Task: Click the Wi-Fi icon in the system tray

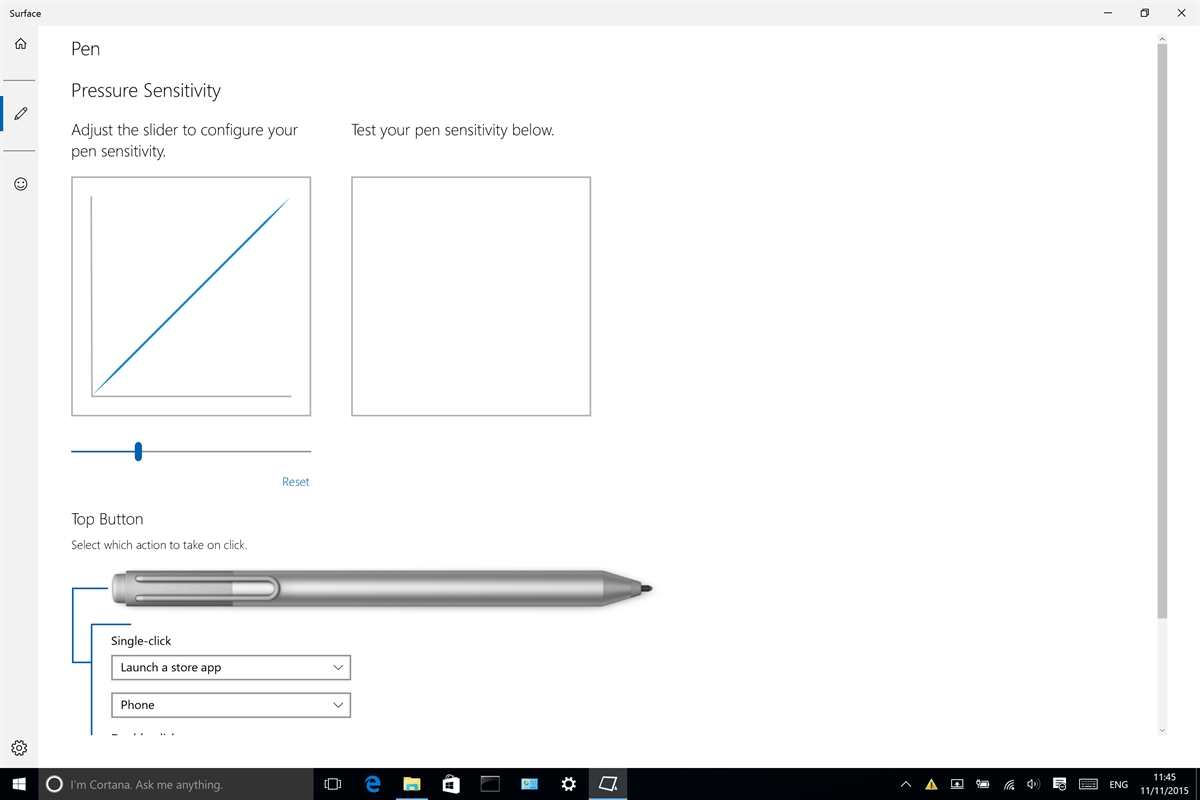Action: [x=1008, y=784]
